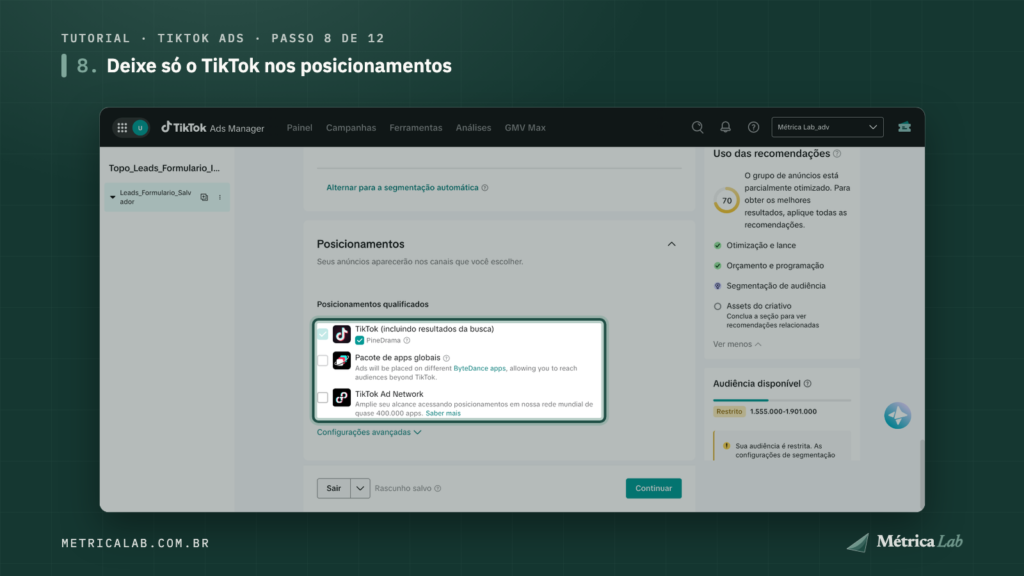Click info icon beside Pacote de apps globais
The width and height of the screenshot is (1024, 576).
[447, 358]
